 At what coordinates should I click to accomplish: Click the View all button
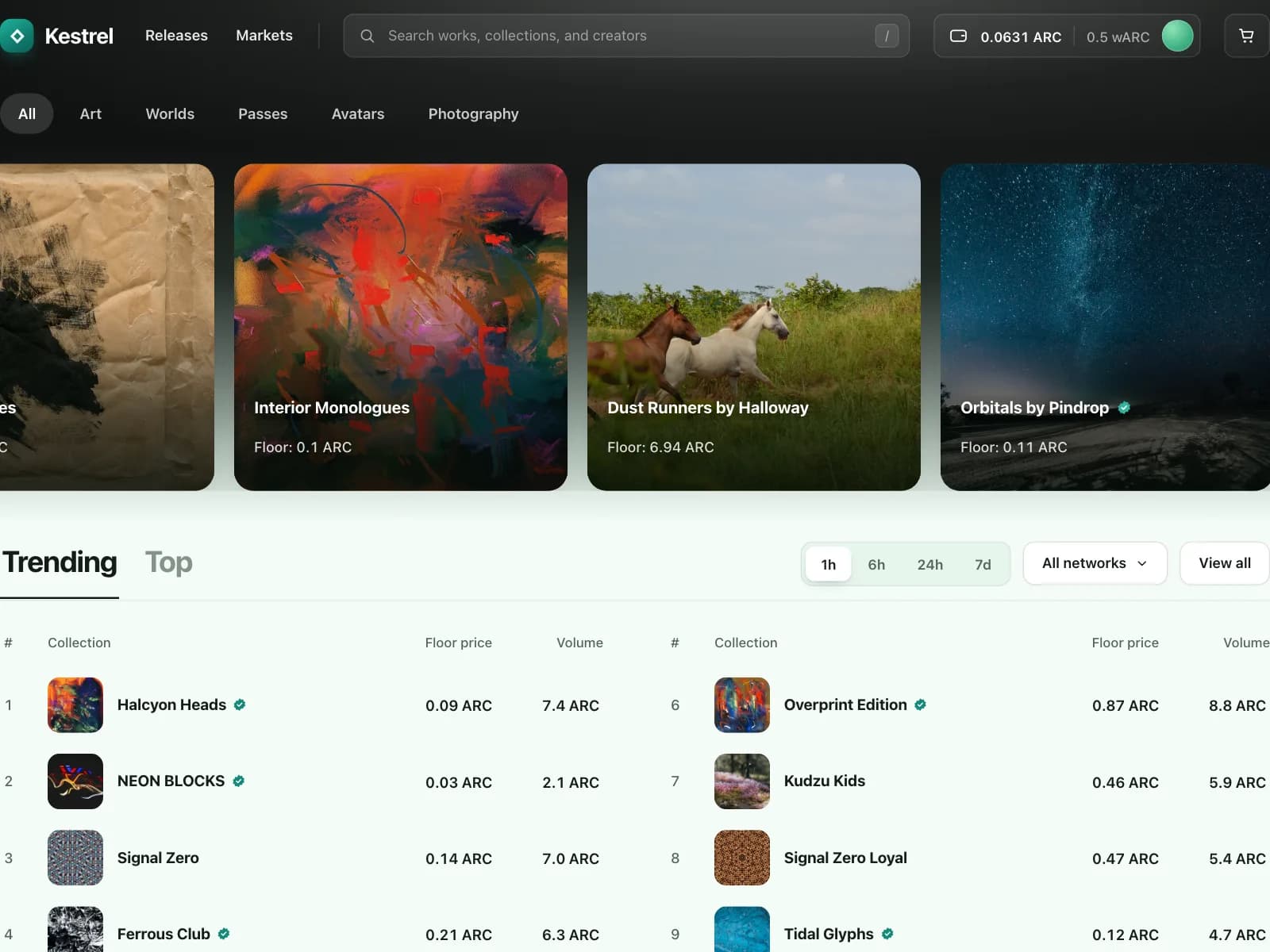(x=1225, y=563)
